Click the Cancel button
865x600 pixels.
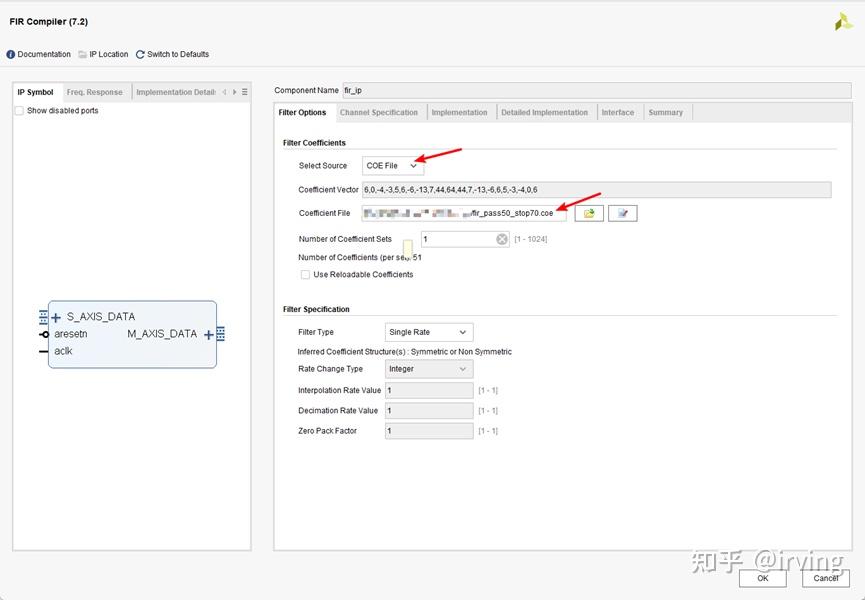(x=825, y=578)
